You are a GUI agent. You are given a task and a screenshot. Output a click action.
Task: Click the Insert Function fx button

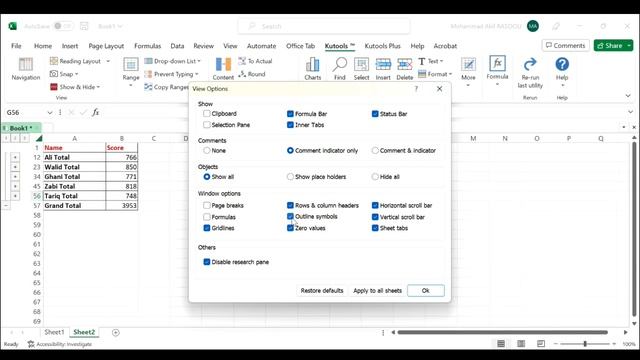click(x=96, y=112)
